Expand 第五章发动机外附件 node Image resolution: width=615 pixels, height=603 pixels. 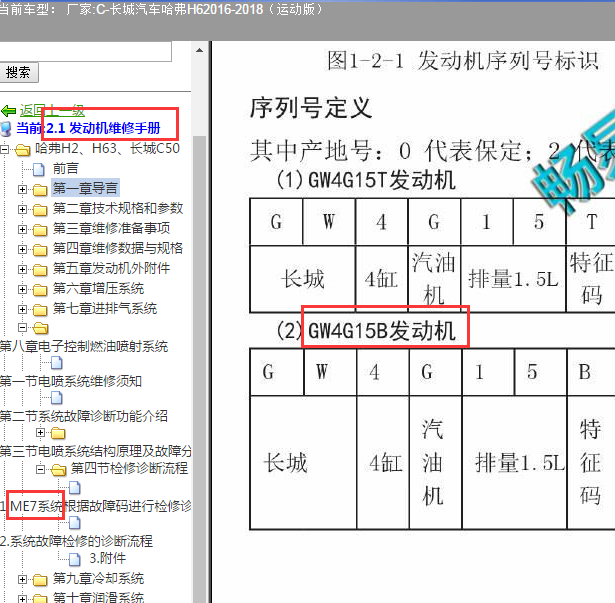(22, 270)
